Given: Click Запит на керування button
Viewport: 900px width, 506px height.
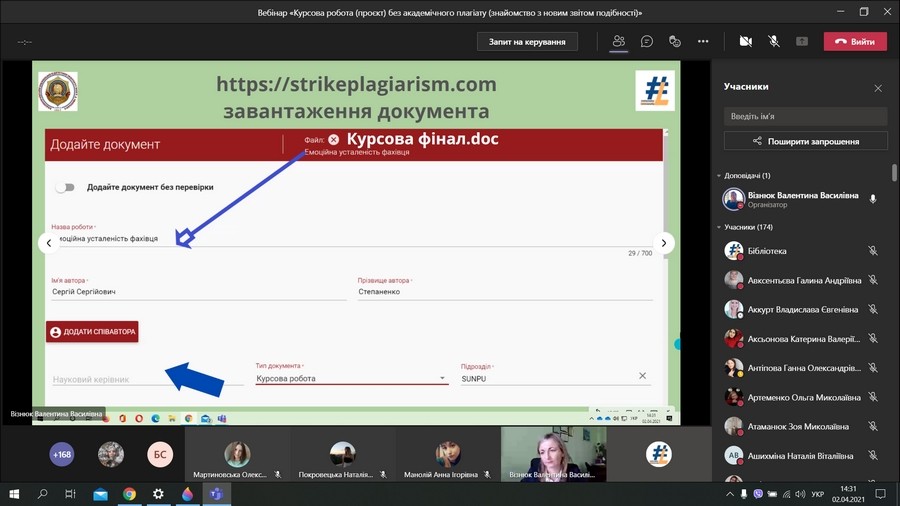Looking at the screenshot, I should [527, 41].
